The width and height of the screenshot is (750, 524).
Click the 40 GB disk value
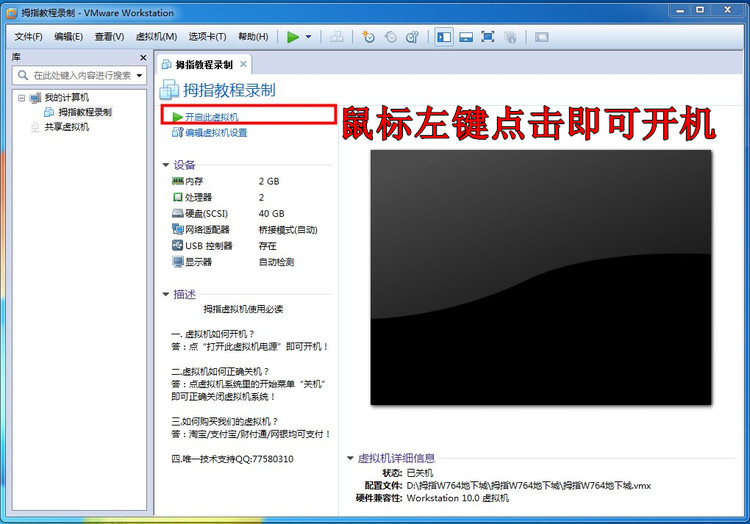click(x=271, y=214)
